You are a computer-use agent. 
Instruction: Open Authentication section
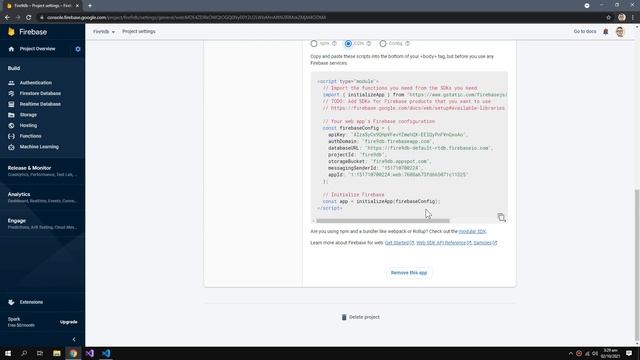[36, 83]
